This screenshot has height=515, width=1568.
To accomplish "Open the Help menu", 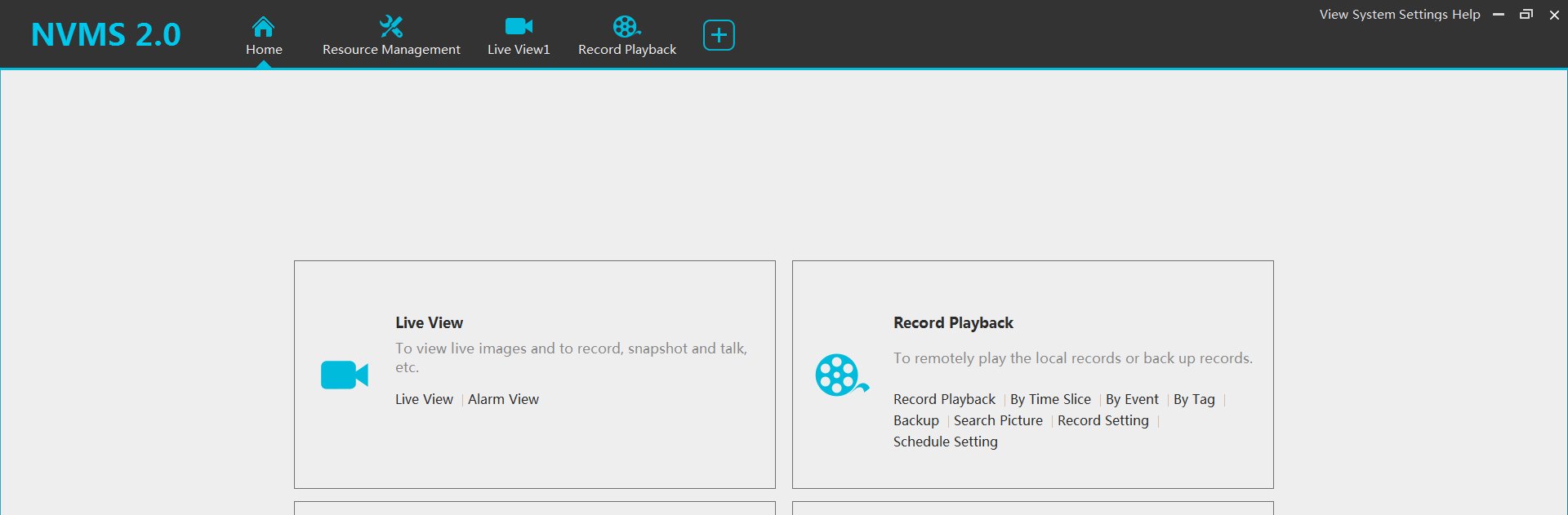I will 1466,15.
